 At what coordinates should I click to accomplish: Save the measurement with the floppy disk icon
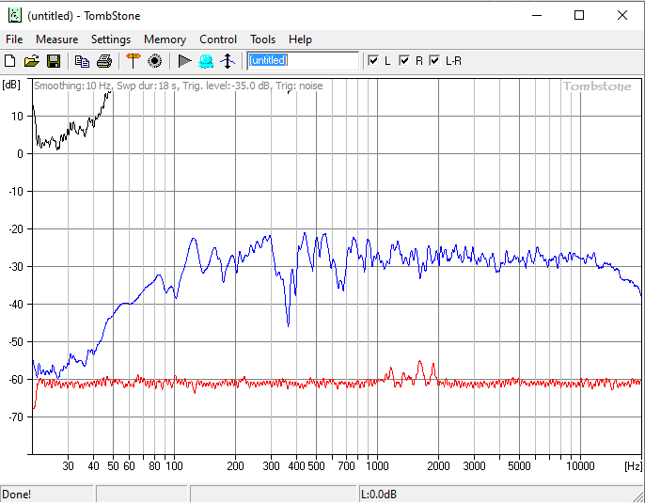pos(53,61)
